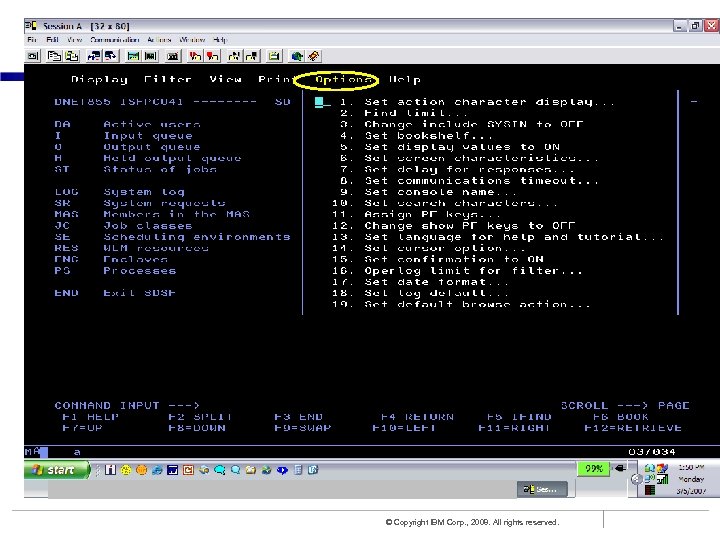Screen dimensions: 720x540
Task: Open the emulator View menu
Action: (x=74, y=40)
